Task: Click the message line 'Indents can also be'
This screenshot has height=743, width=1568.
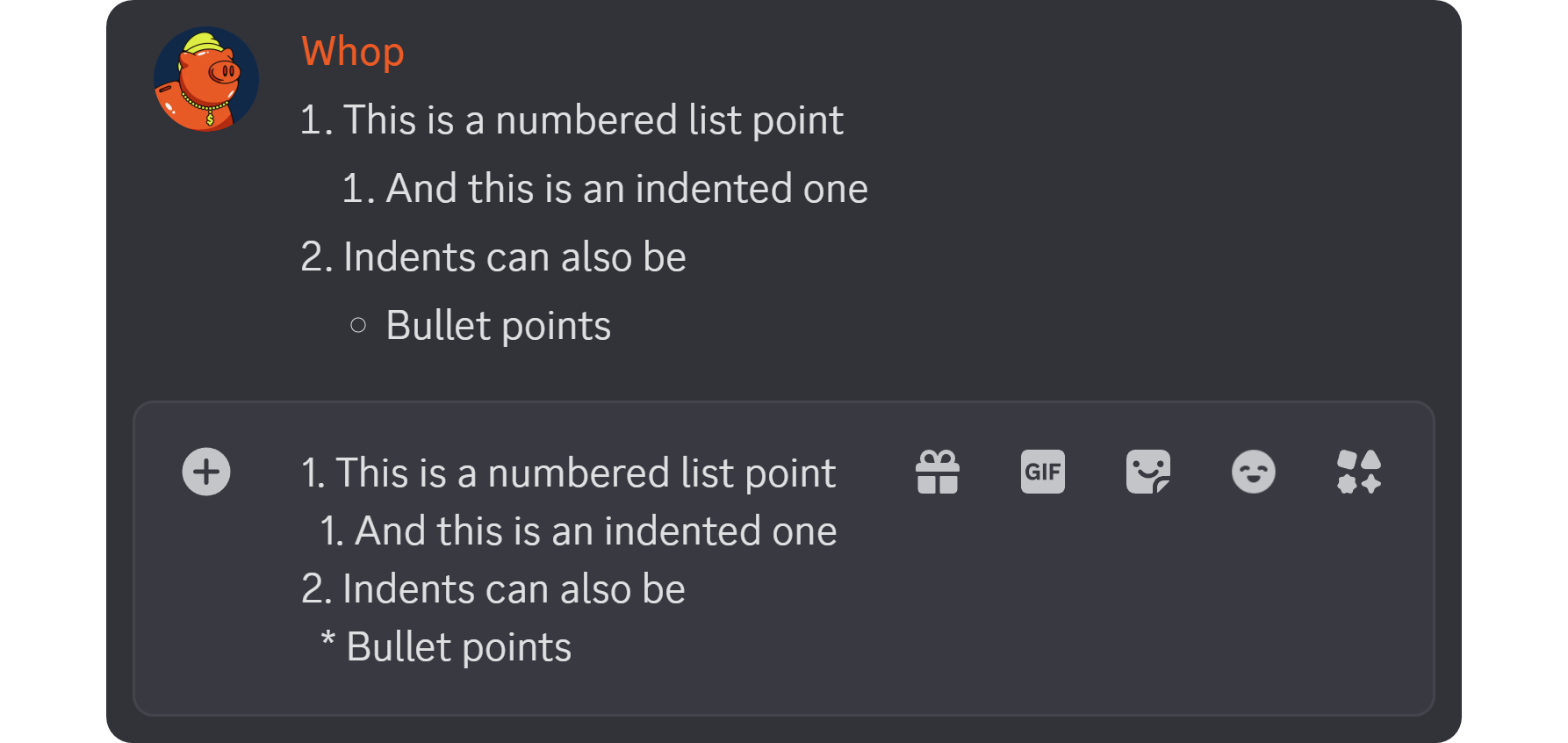Action: [x=514, y=256]
